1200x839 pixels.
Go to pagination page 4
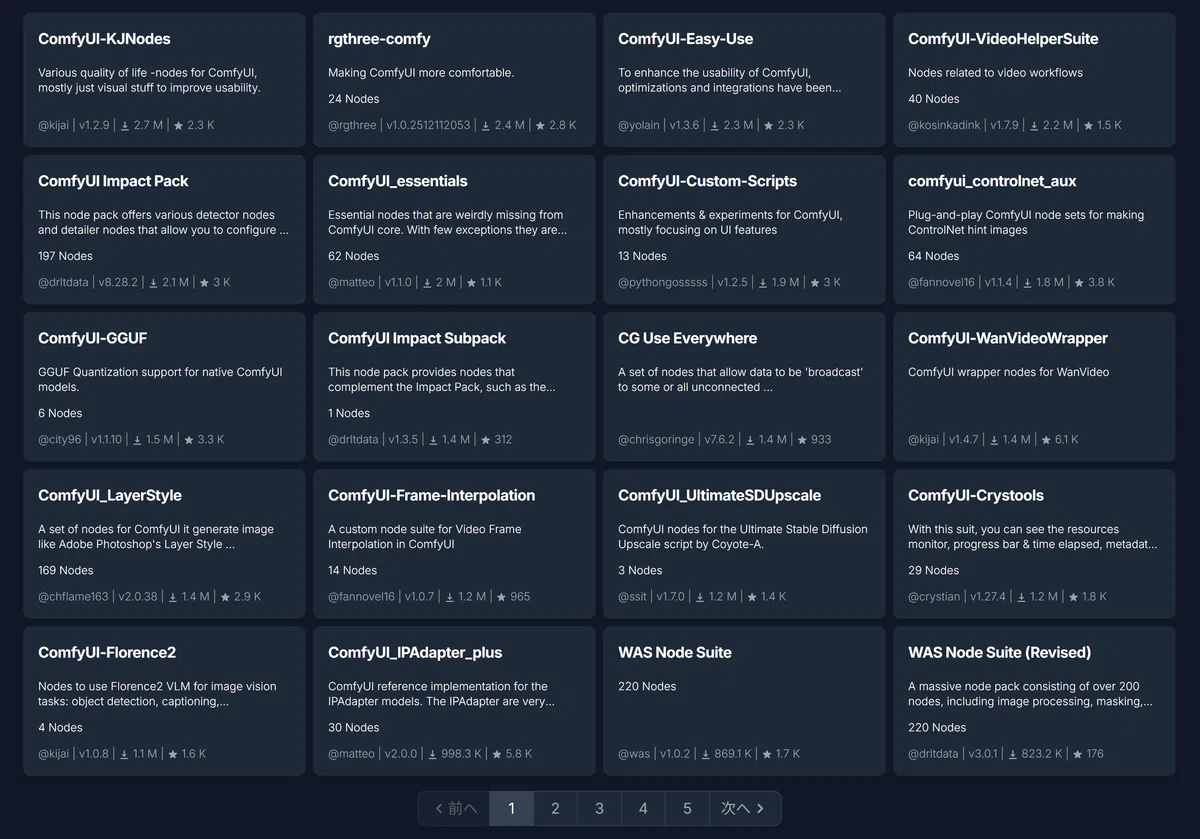tap(644, 808)
